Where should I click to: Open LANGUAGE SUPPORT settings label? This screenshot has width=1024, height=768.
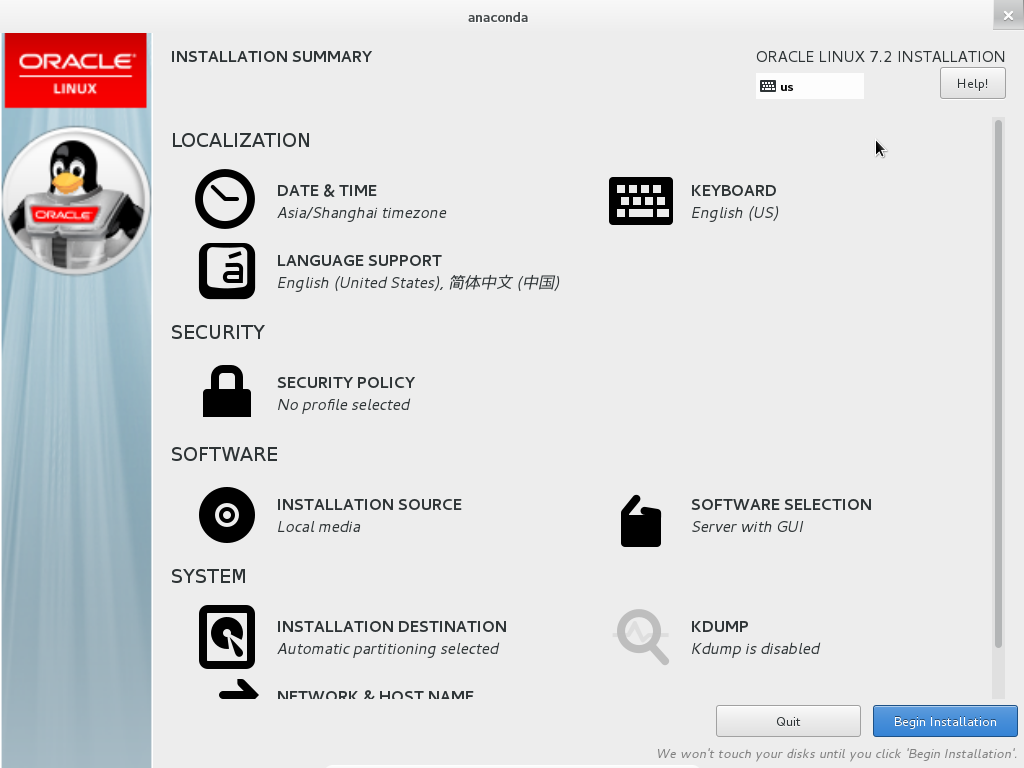[359, 261]
